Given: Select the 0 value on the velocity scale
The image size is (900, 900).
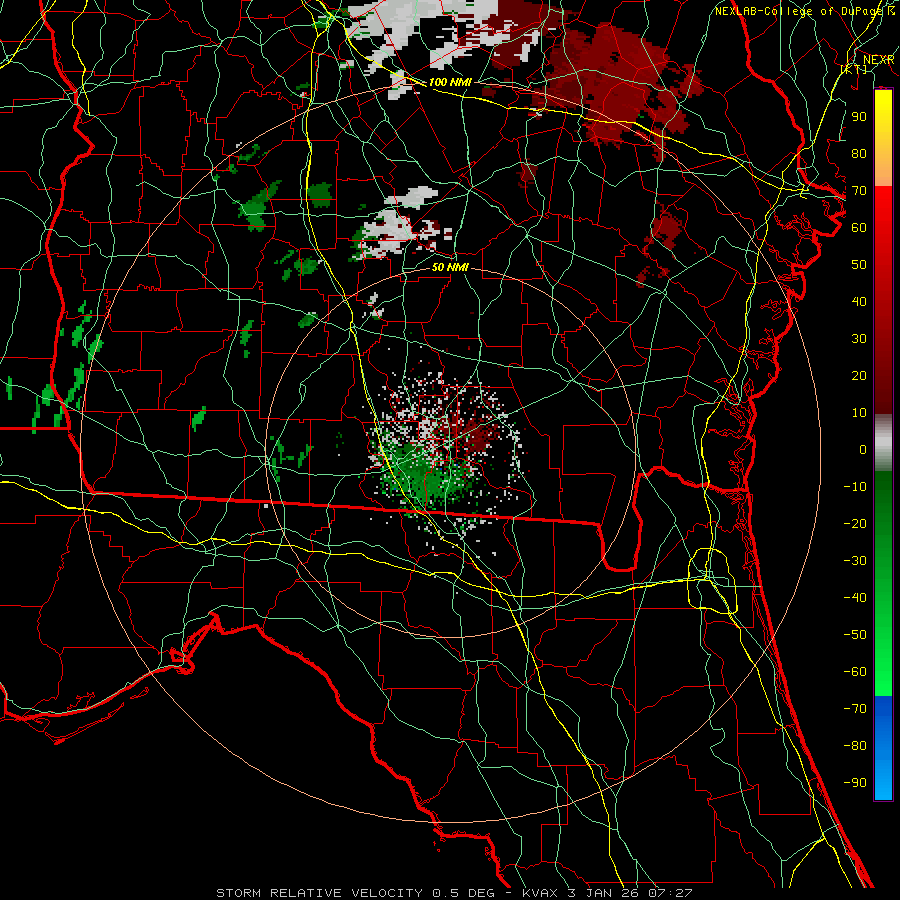Looking at the screenshot, I should (x=863, y=450).
